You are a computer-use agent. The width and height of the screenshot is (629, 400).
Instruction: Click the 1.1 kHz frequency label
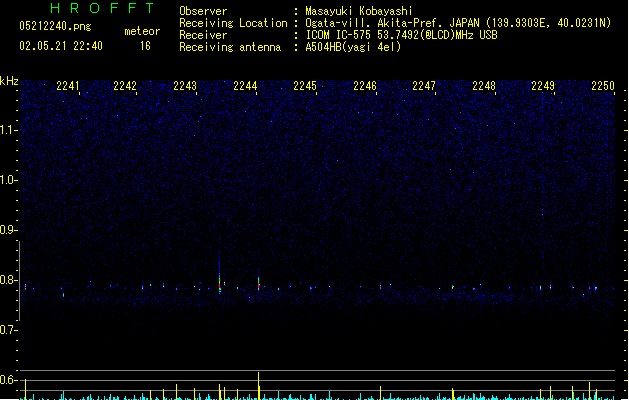point(8,130)
